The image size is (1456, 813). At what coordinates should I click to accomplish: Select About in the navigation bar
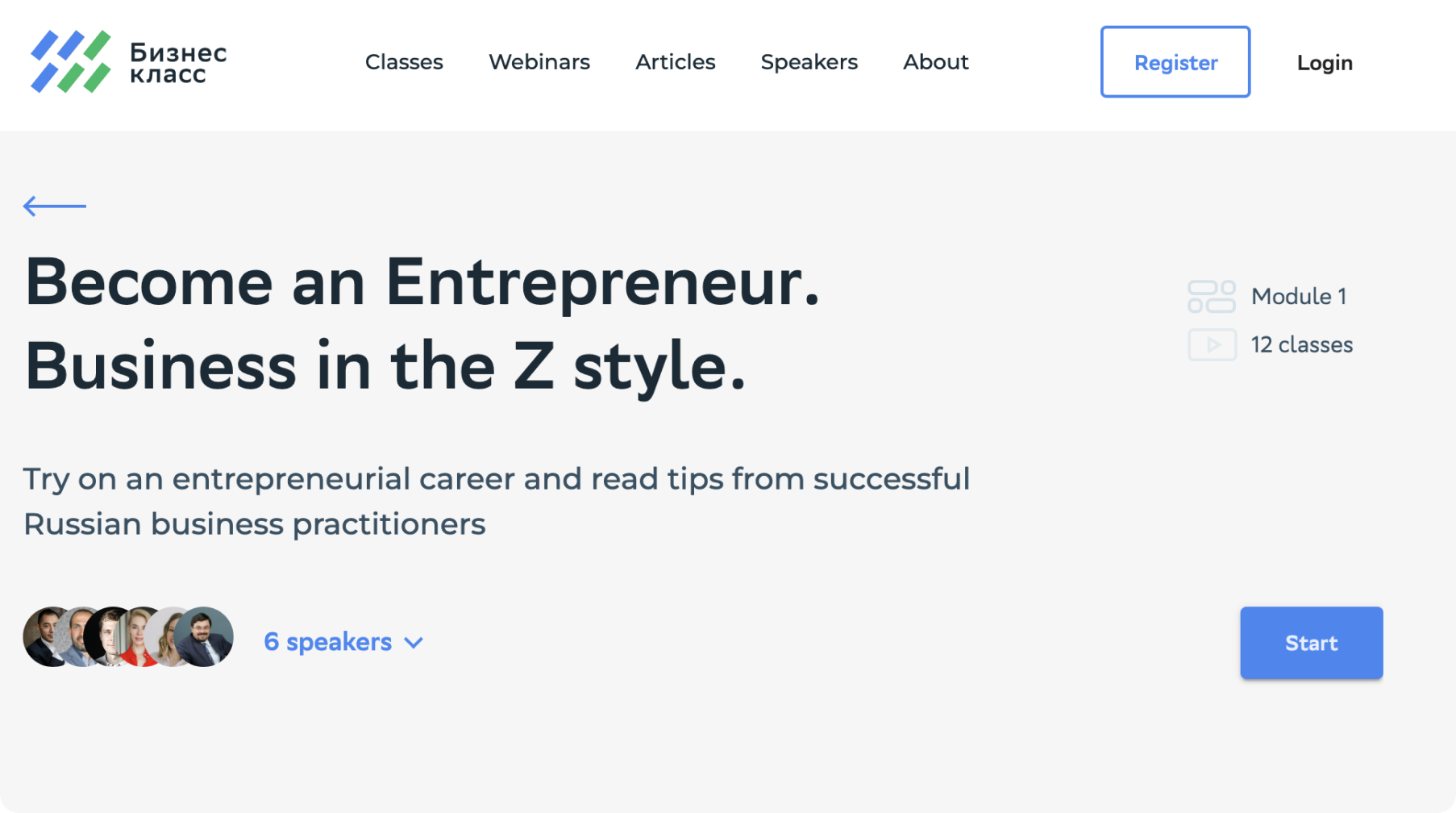935,62
